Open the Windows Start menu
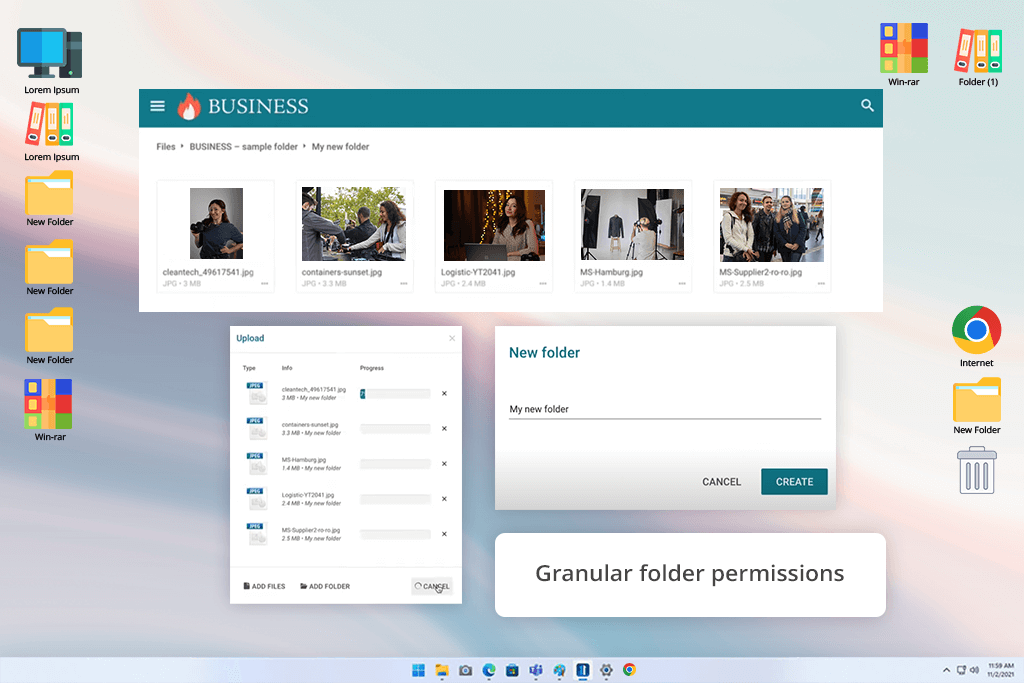This screenshot has width=1024, height=683. pos(419,670)
